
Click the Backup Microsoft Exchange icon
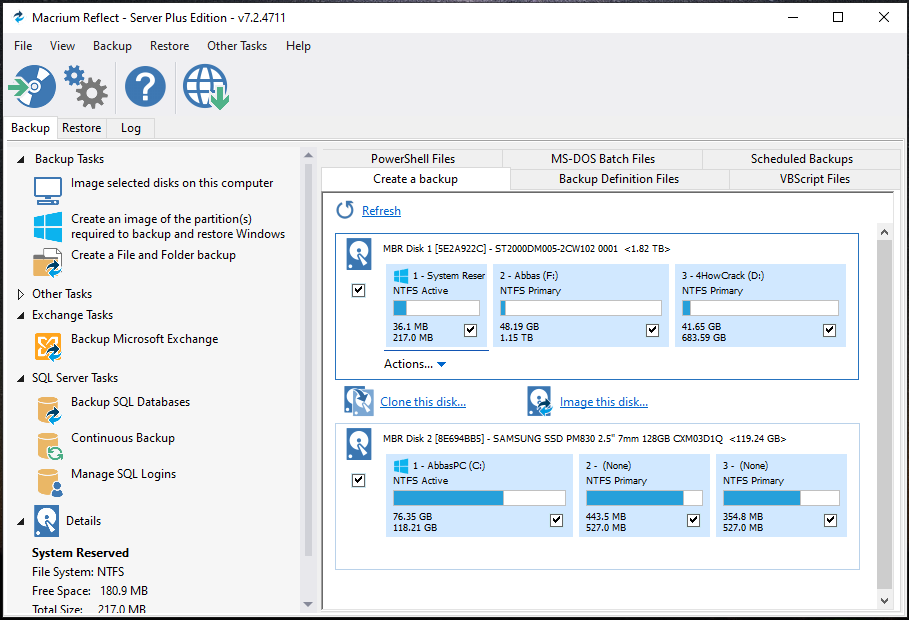pyautogui.click(x=48, y=347)
